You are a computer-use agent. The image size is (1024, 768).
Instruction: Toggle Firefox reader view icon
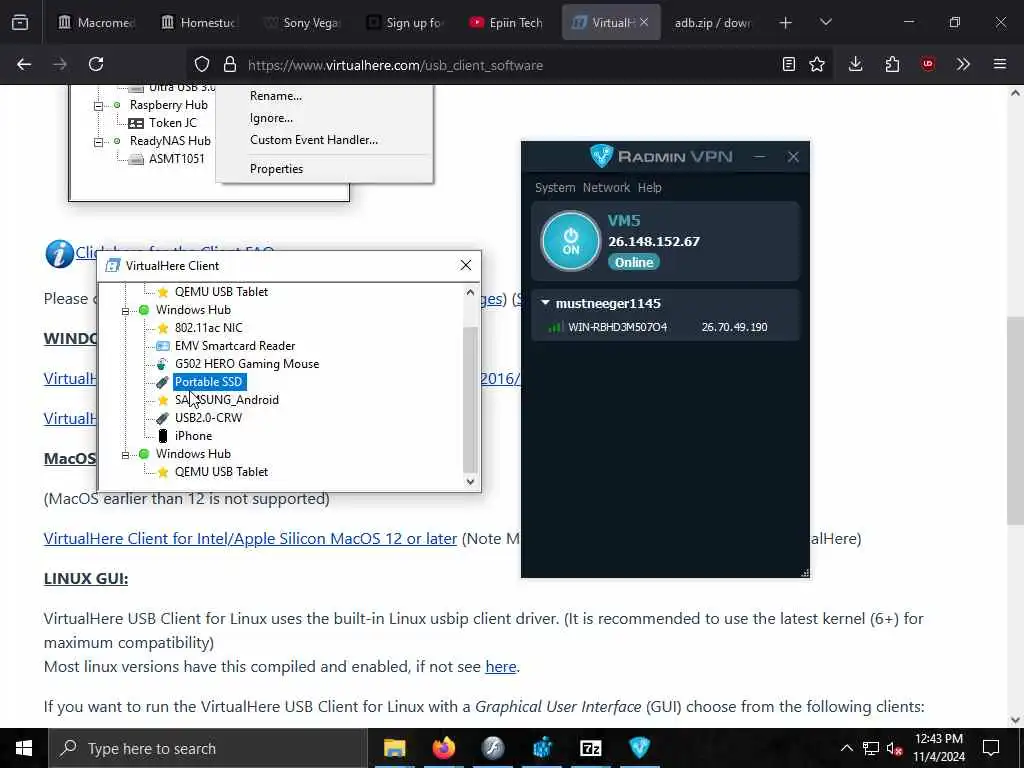(x=789, y=65)
